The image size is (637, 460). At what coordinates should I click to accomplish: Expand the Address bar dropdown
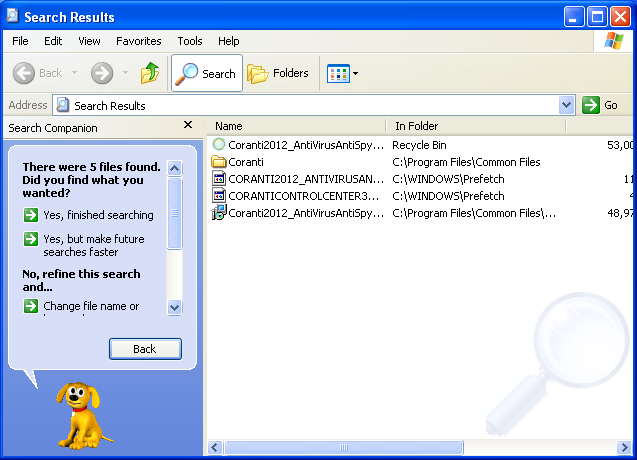(x=566, y=105)
